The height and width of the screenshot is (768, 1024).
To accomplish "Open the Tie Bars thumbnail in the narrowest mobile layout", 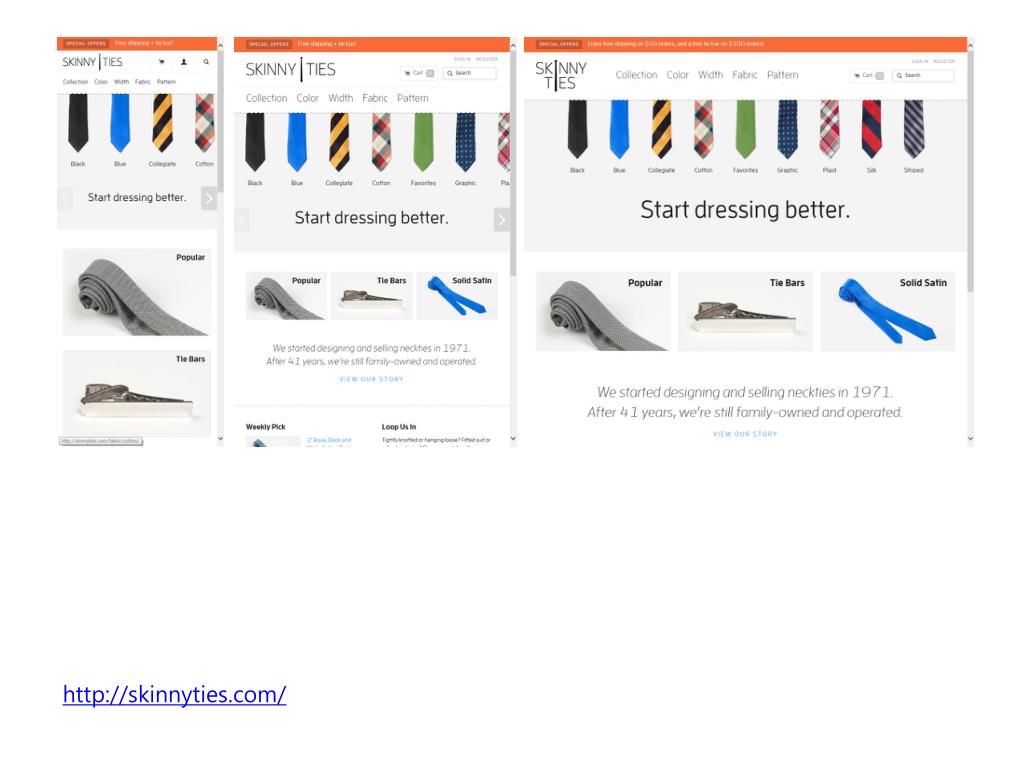I will click(136, 394).
